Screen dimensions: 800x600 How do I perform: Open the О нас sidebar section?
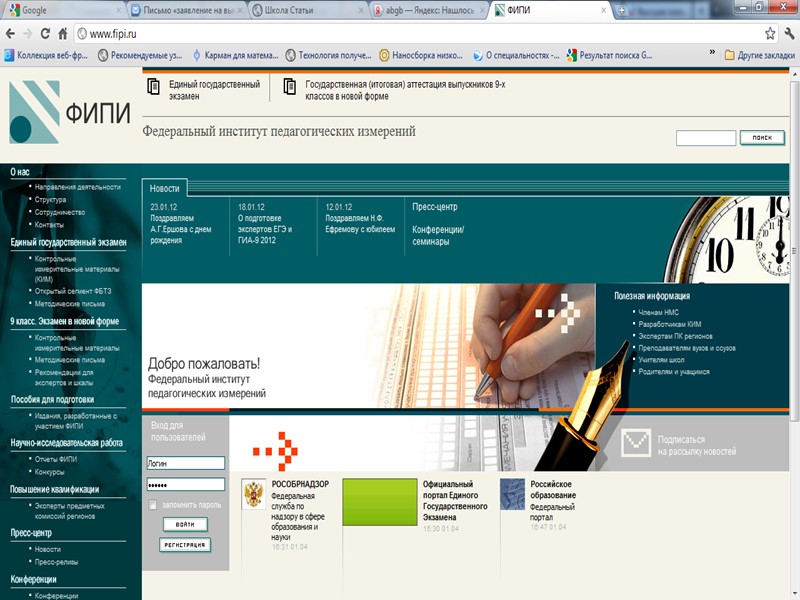pos(20,172)
